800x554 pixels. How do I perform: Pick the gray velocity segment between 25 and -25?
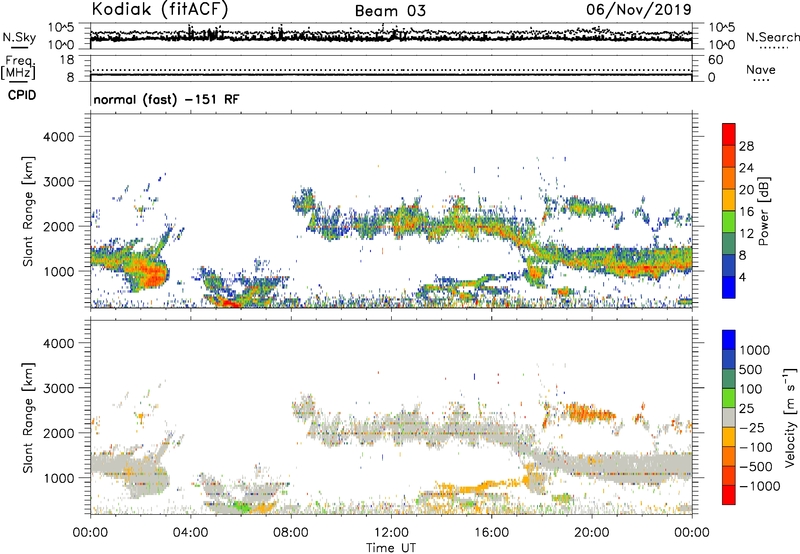pos(729,418)
